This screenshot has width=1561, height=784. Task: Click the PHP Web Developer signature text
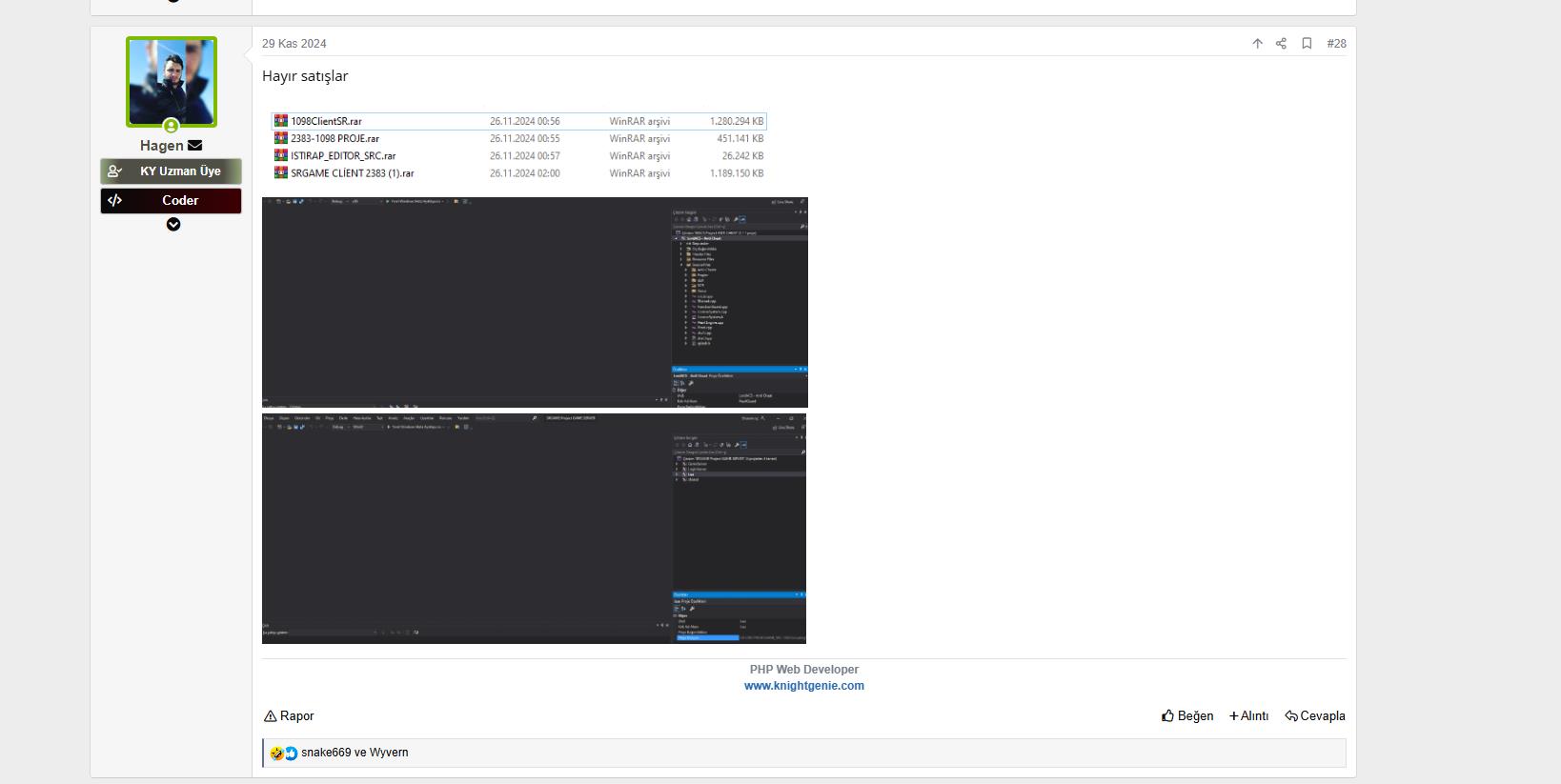click(x=804, y=670)
